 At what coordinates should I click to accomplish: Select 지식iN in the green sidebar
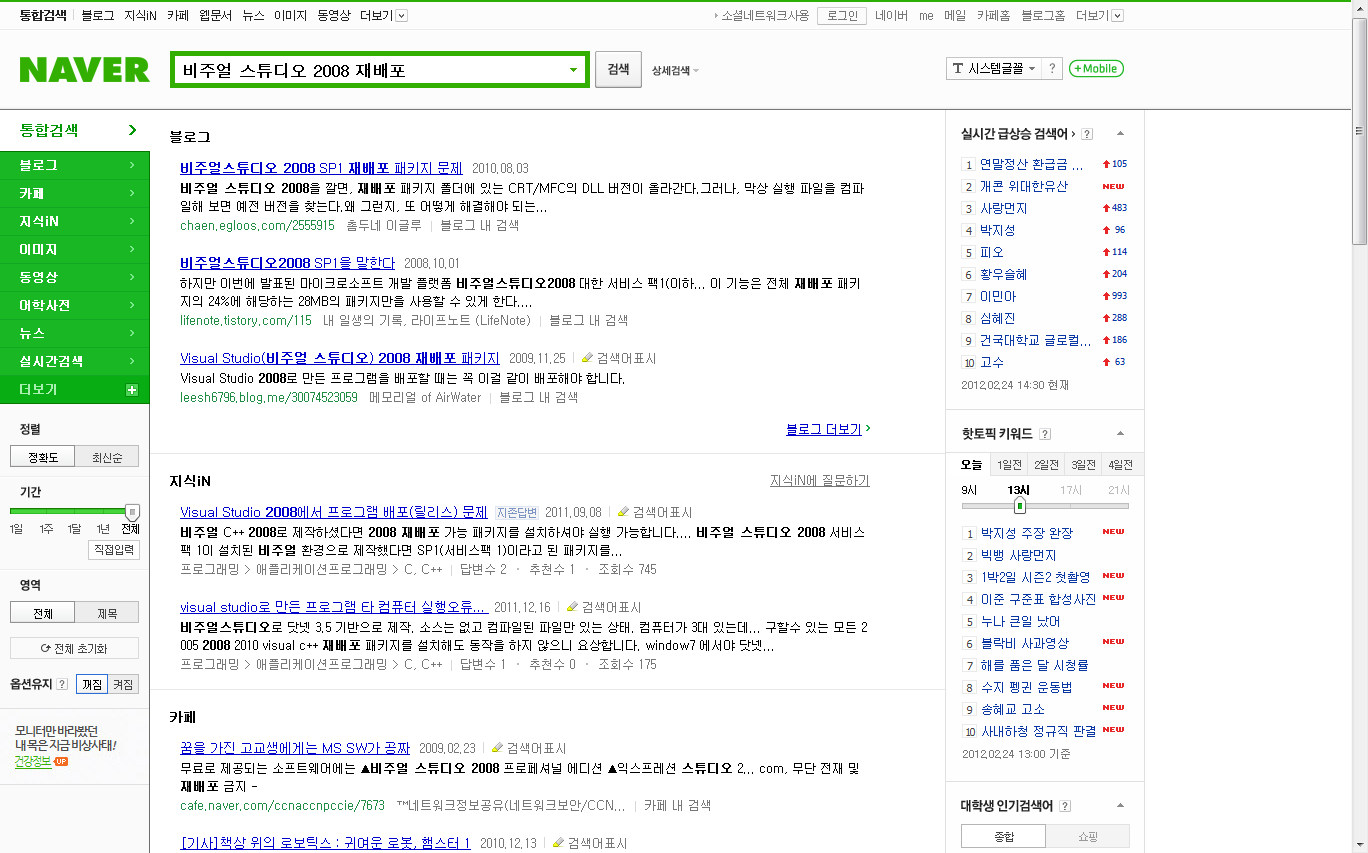click(x=75, y=221)
